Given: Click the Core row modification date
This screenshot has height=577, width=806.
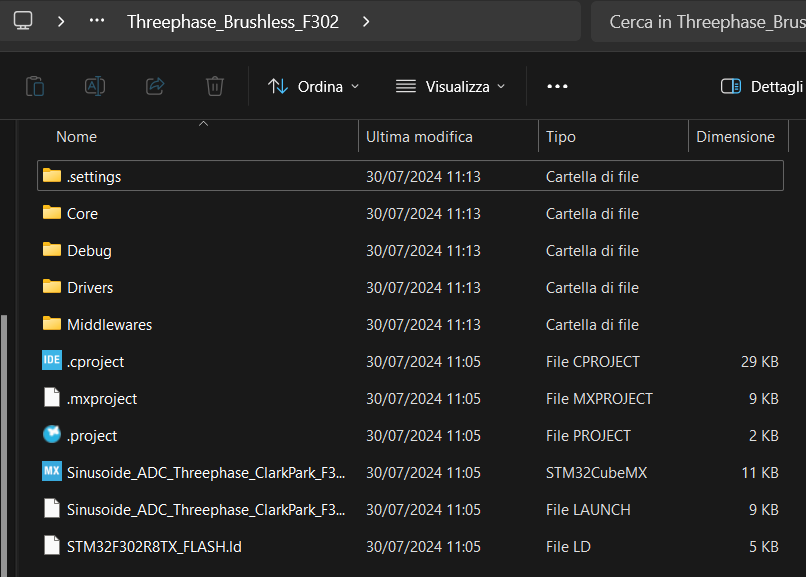Looking at the screenshot, I should 423,214.
